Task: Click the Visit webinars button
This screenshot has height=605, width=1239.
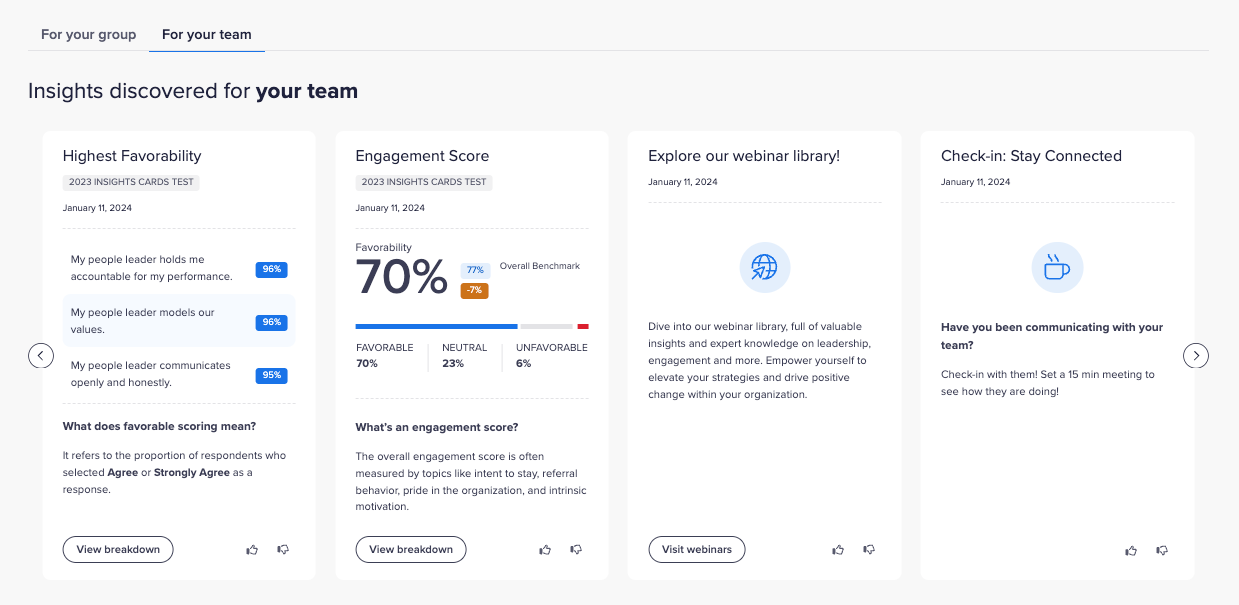Action: [696, 549]
